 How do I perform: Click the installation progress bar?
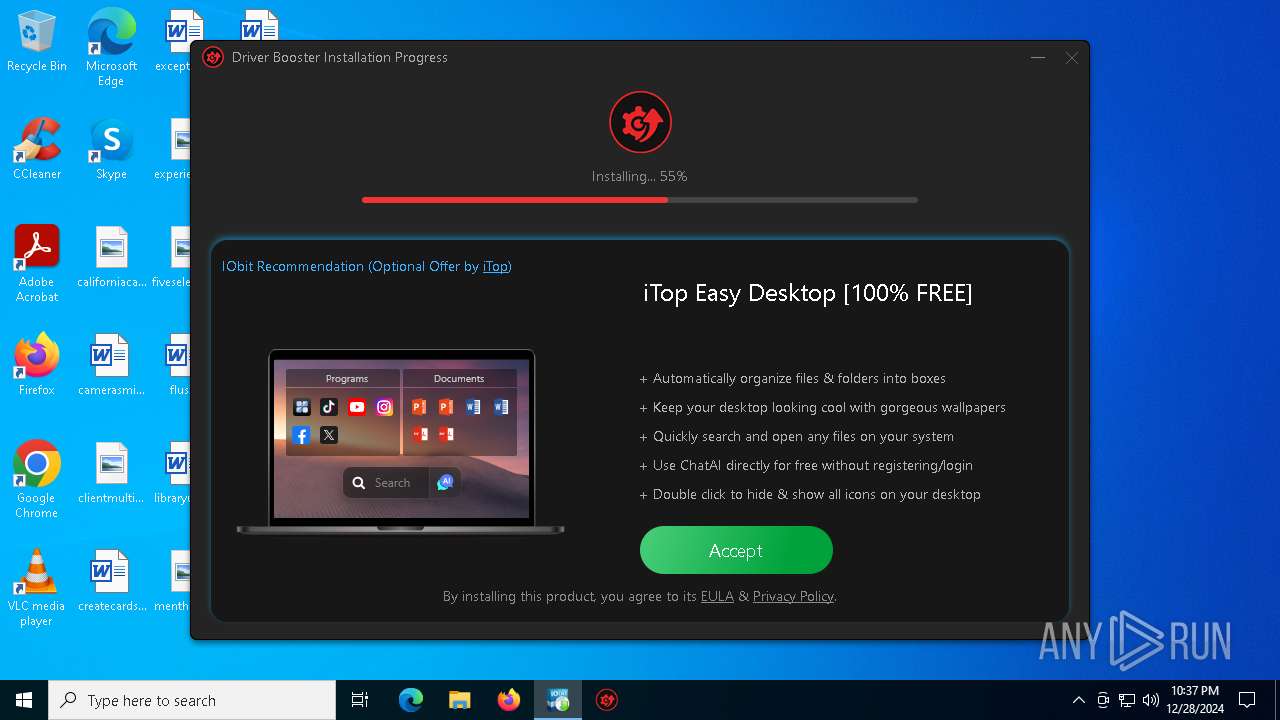(640, 200)
